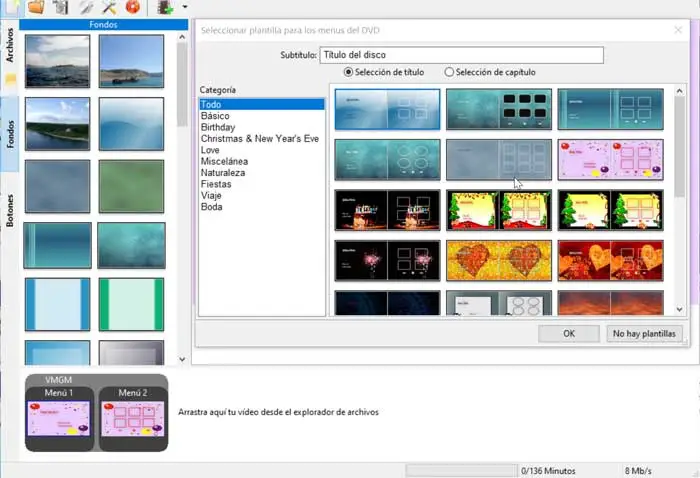Close the template selection dialog
Screen dimensions: 700x478
pos(678,31)
